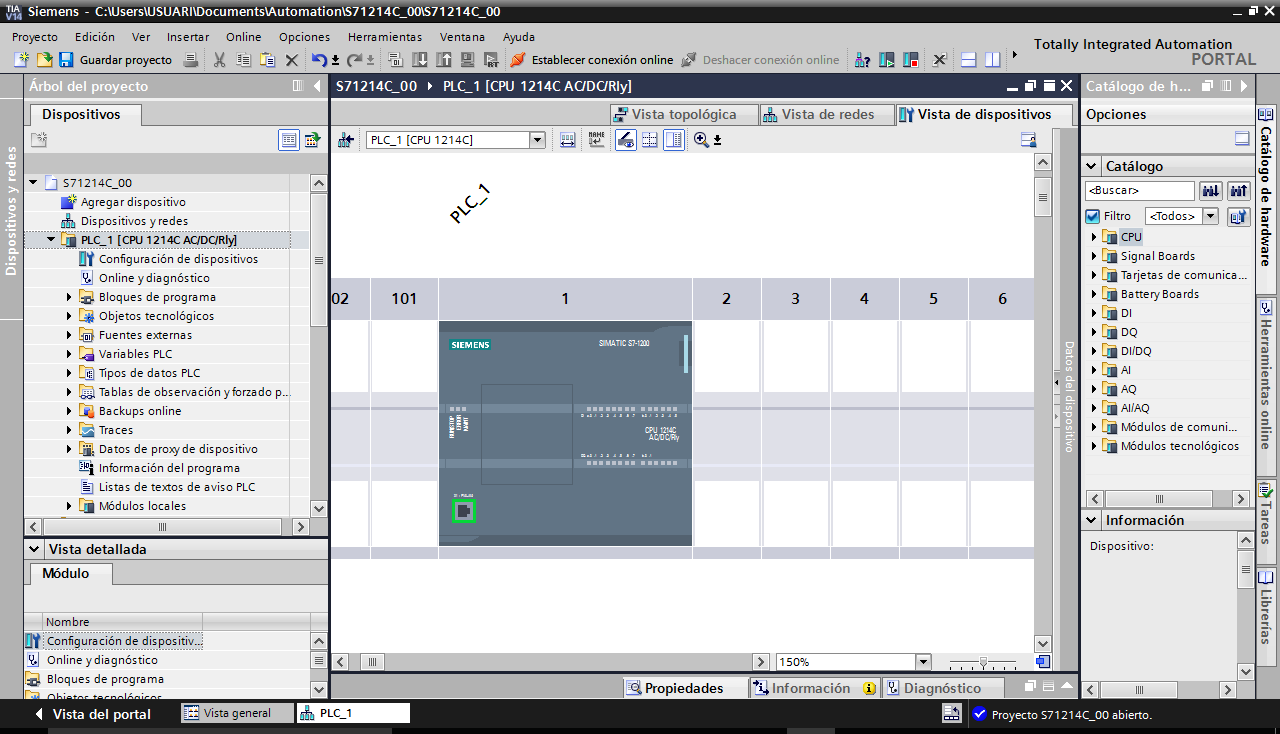Click the Ethernet port on the PLC
Screen dimensions: 1280x734
coord(463,512)
